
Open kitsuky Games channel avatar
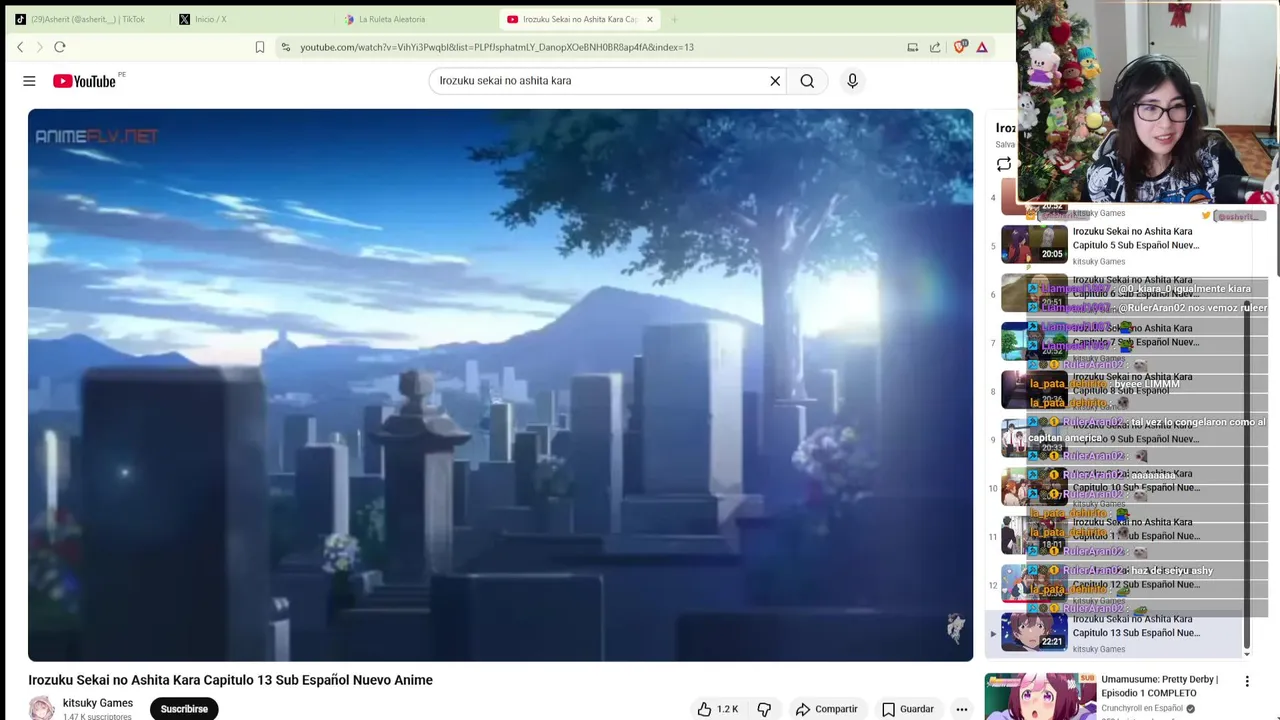pos(41,708)
